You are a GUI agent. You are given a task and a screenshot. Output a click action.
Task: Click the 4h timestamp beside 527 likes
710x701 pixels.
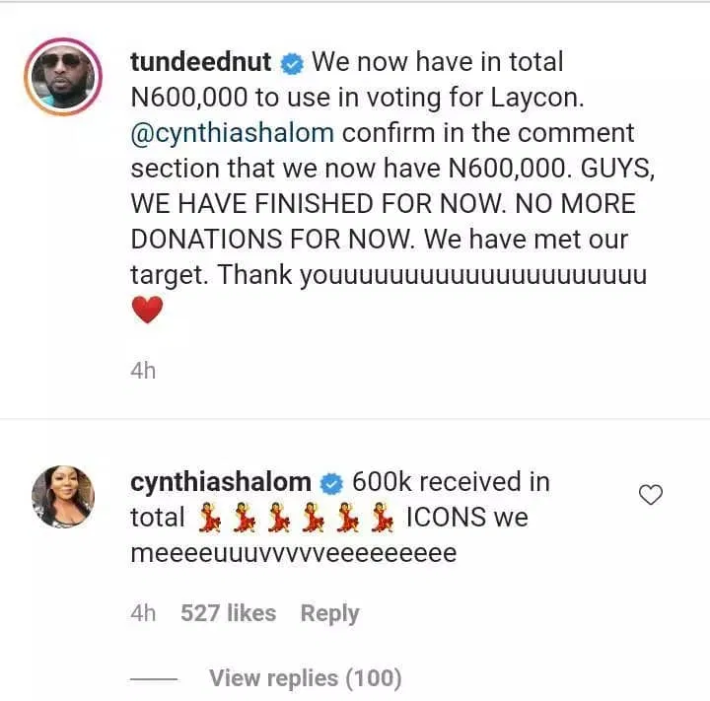pos(144,613)
